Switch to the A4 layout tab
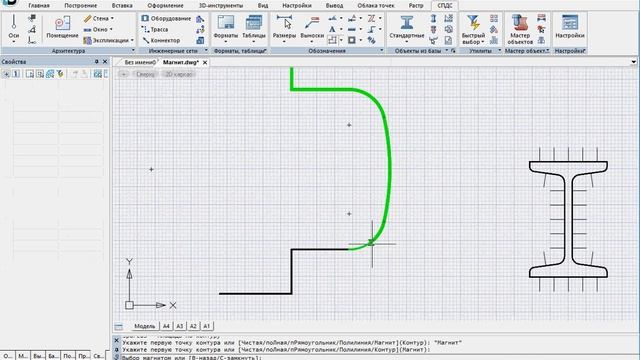The height and width of the screenshot is (360, 640). 166,326
